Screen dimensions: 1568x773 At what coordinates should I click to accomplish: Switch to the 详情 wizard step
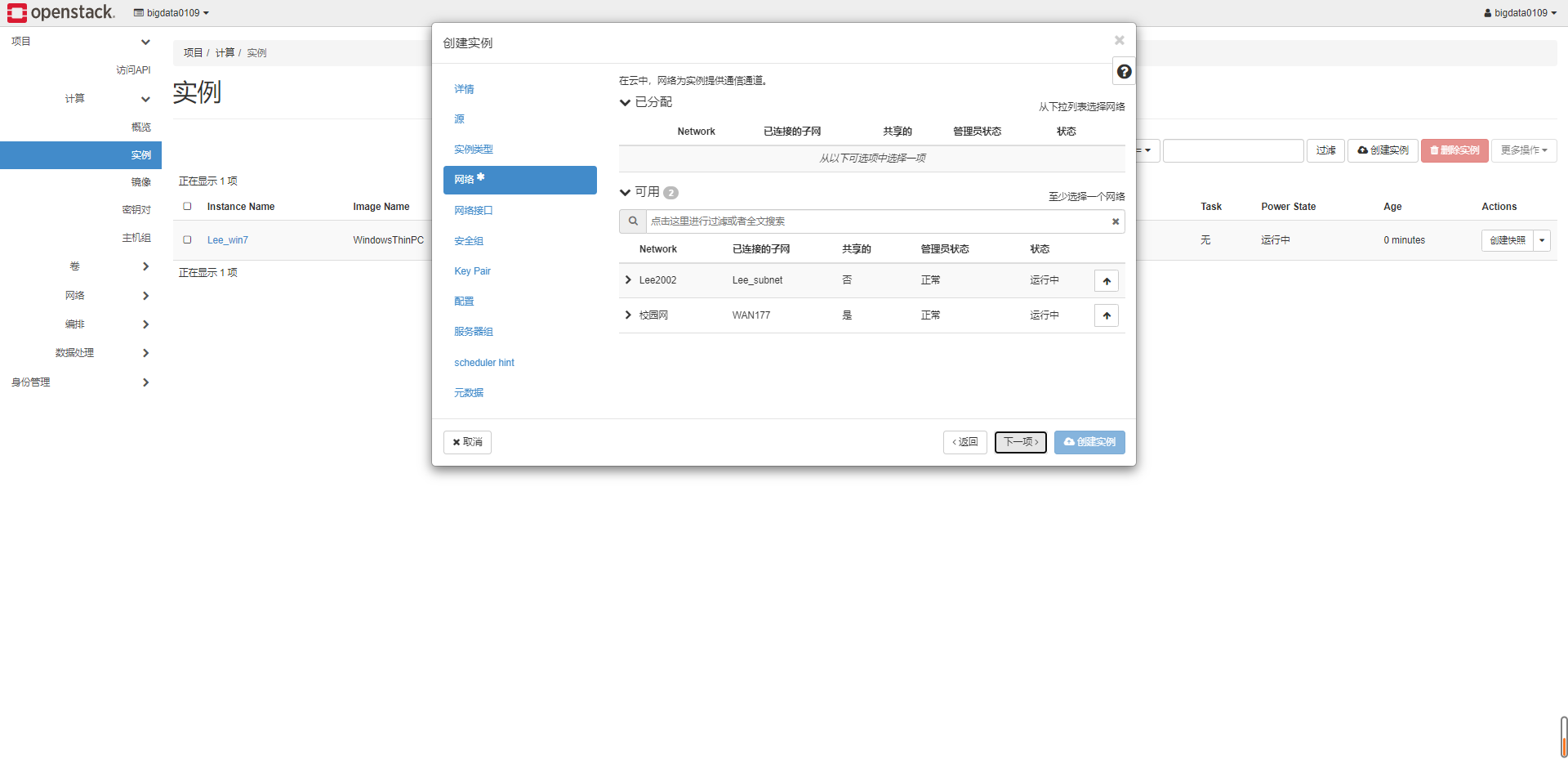click(x=464, y=89)
